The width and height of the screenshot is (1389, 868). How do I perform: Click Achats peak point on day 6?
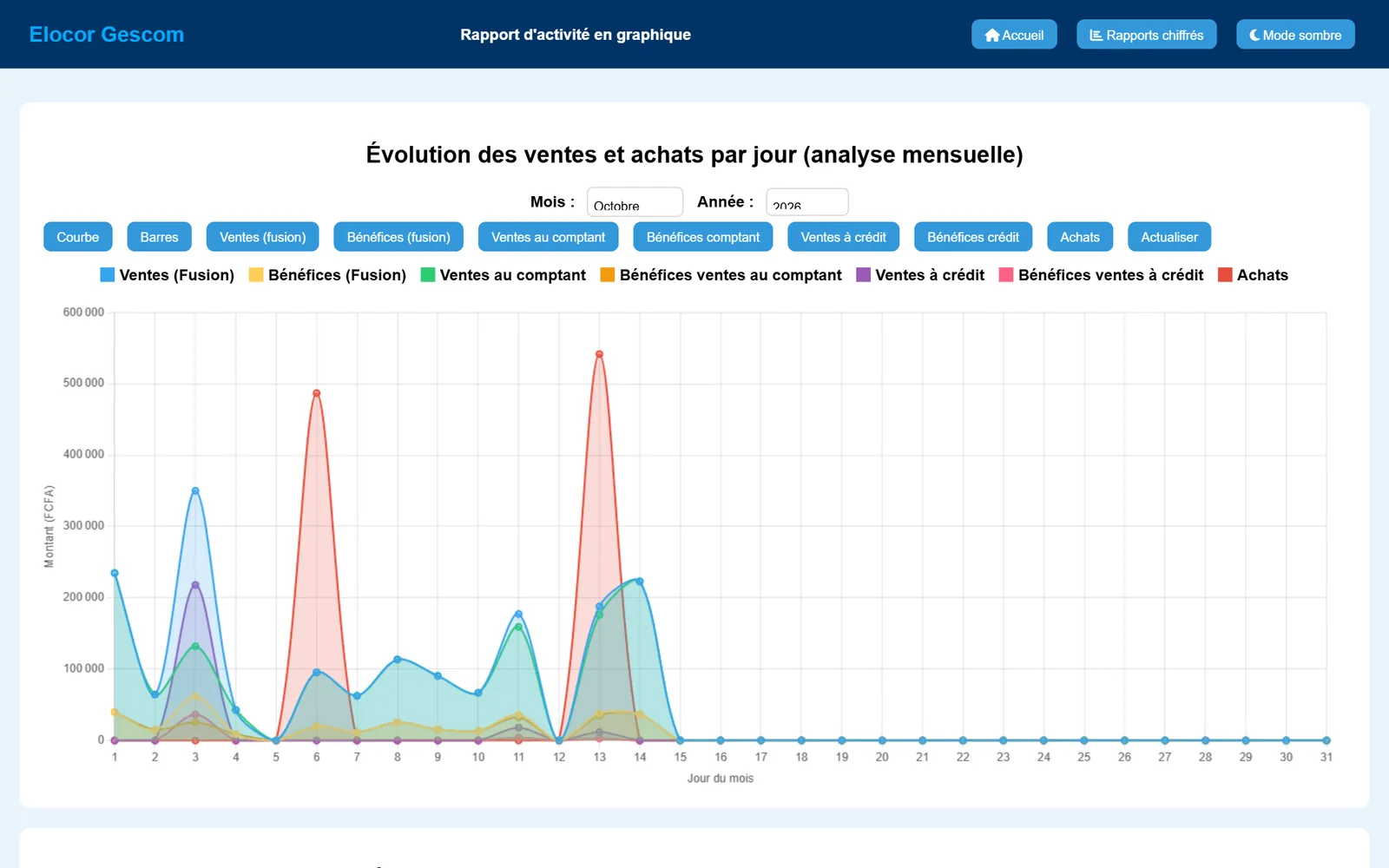click(317, 393)
